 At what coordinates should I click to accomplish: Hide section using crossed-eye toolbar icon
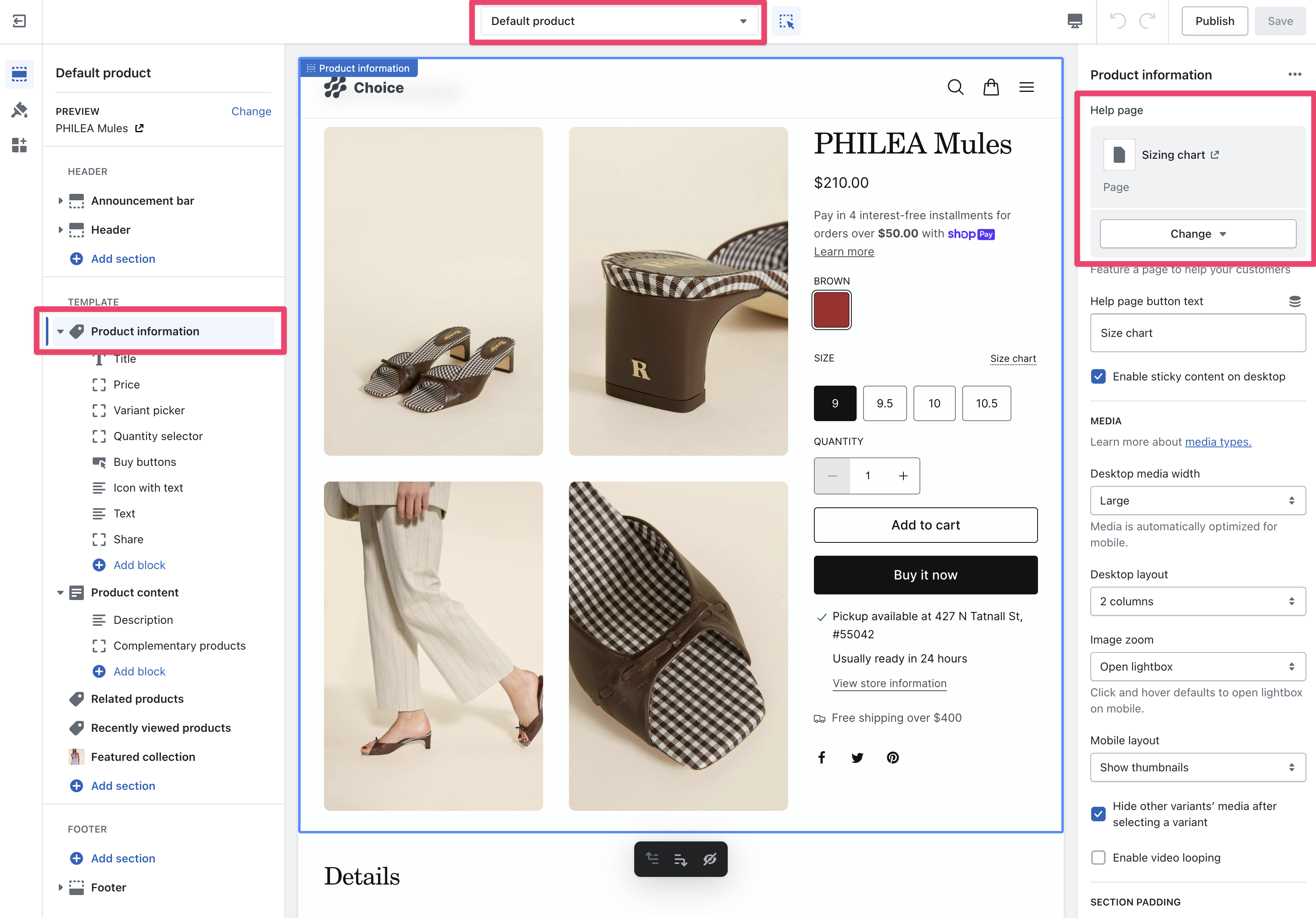710,859
